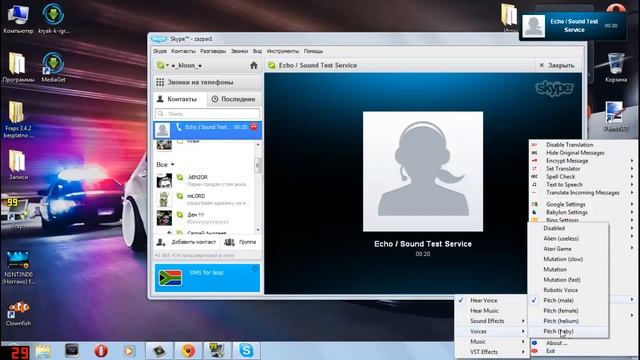Open the Opera browser from the taskbar

(101, 351)
